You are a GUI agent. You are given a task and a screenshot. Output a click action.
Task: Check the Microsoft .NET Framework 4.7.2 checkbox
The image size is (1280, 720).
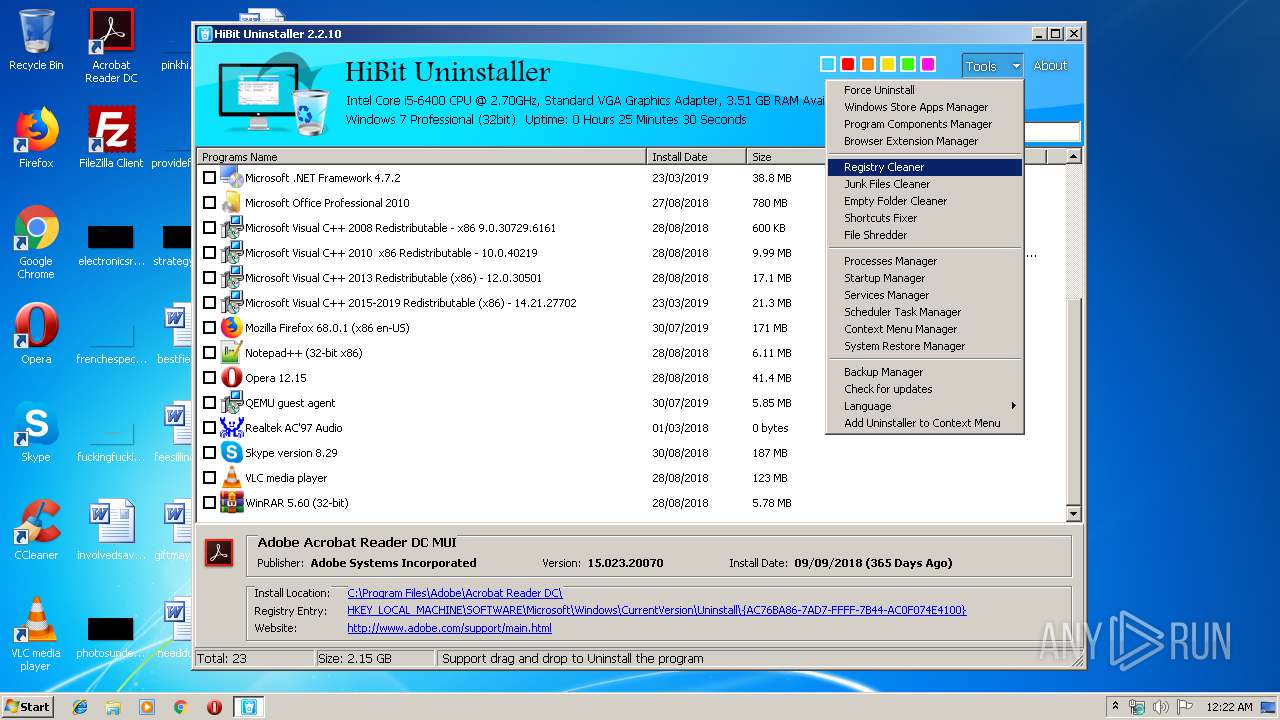[x=209, y=177]
